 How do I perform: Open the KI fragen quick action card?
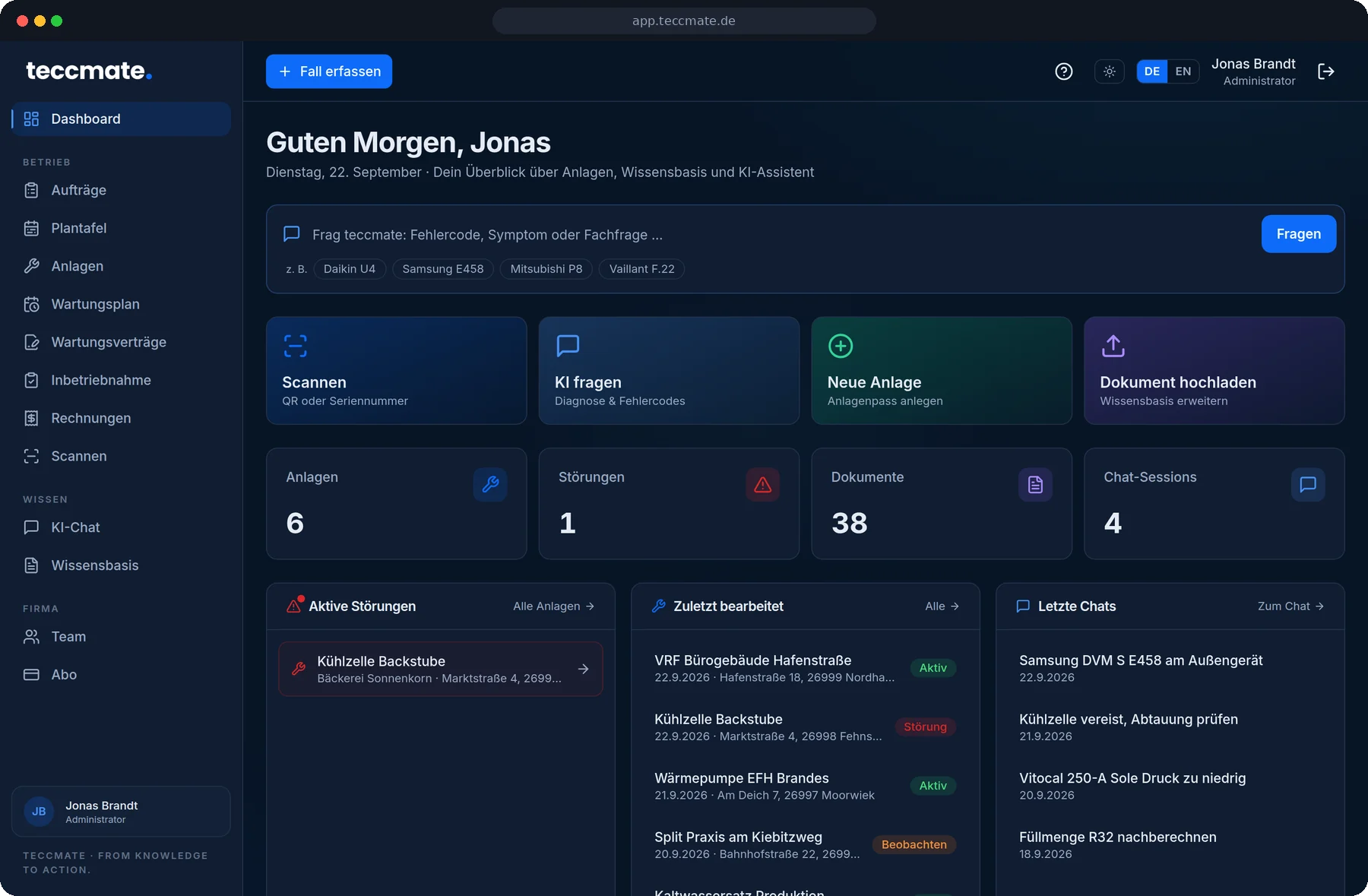(669, 371)
